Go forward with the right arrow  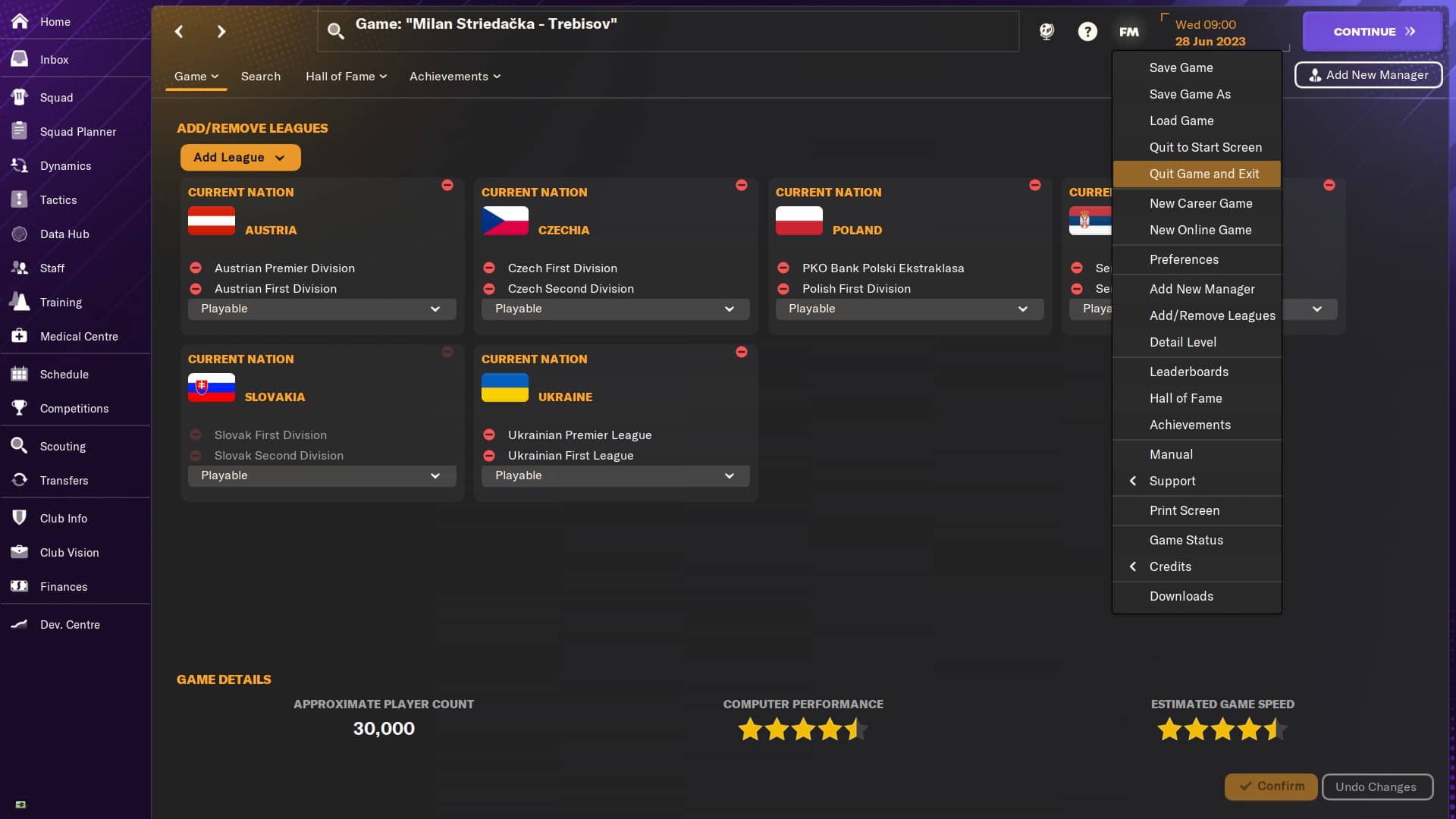coord(221,31)
